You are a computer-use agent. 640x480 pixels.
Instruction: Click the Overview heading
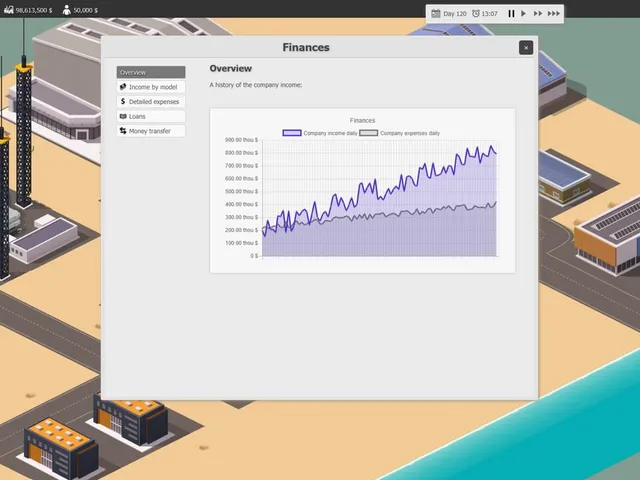pos(231,69)
